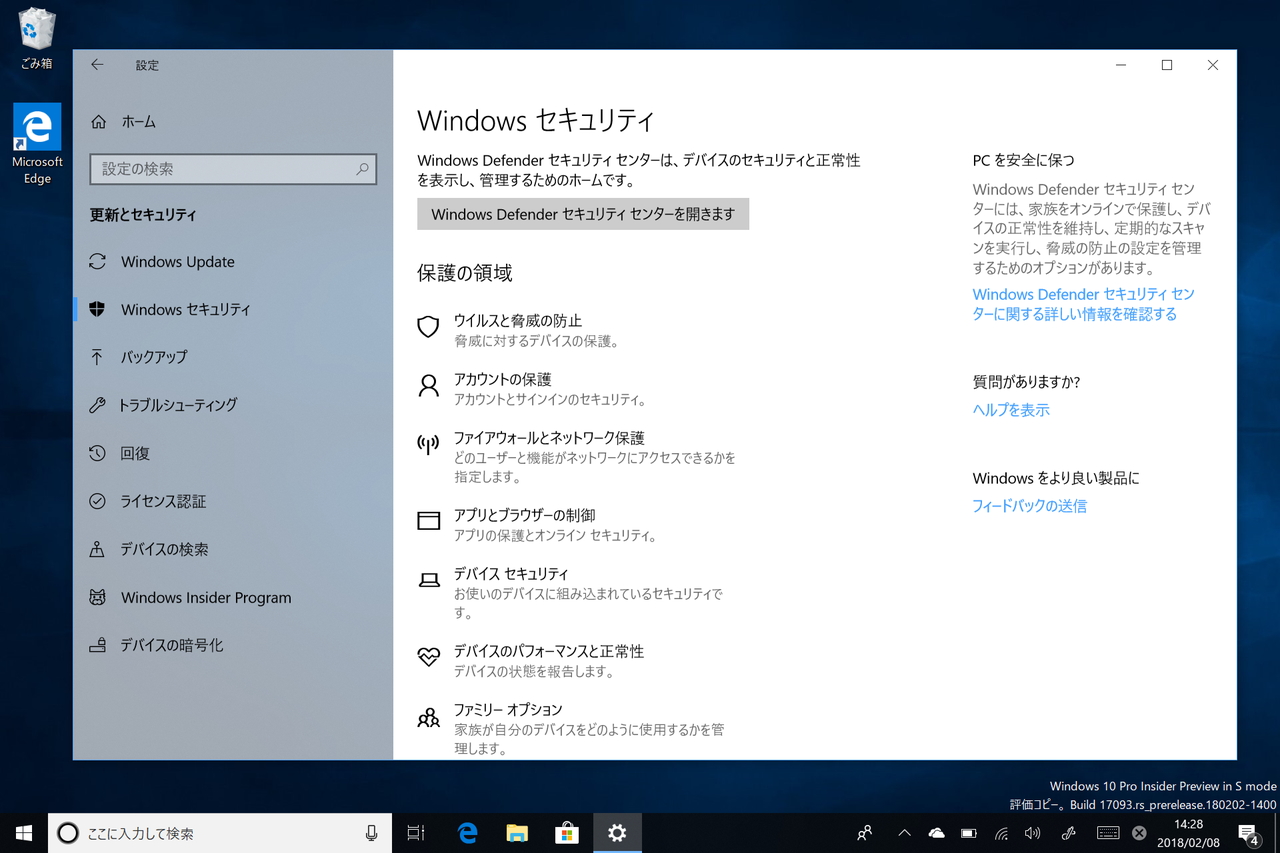Open ファミリー オプション family icon
Image resolution: width=1280 pixels, height=853 pixels.
(428, 716)
